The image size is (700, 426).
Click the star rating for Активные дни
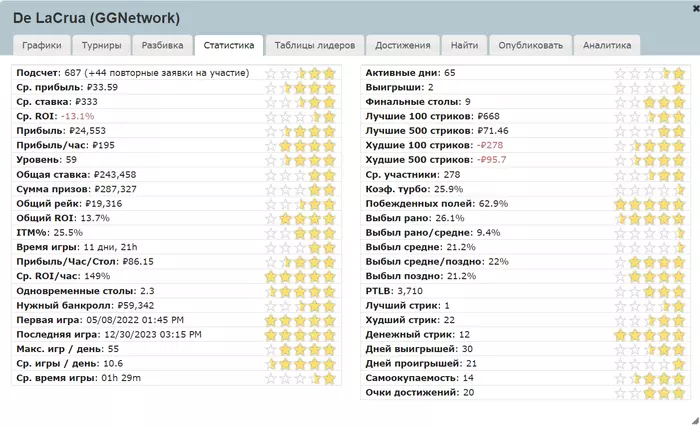[x=650, y=73]
